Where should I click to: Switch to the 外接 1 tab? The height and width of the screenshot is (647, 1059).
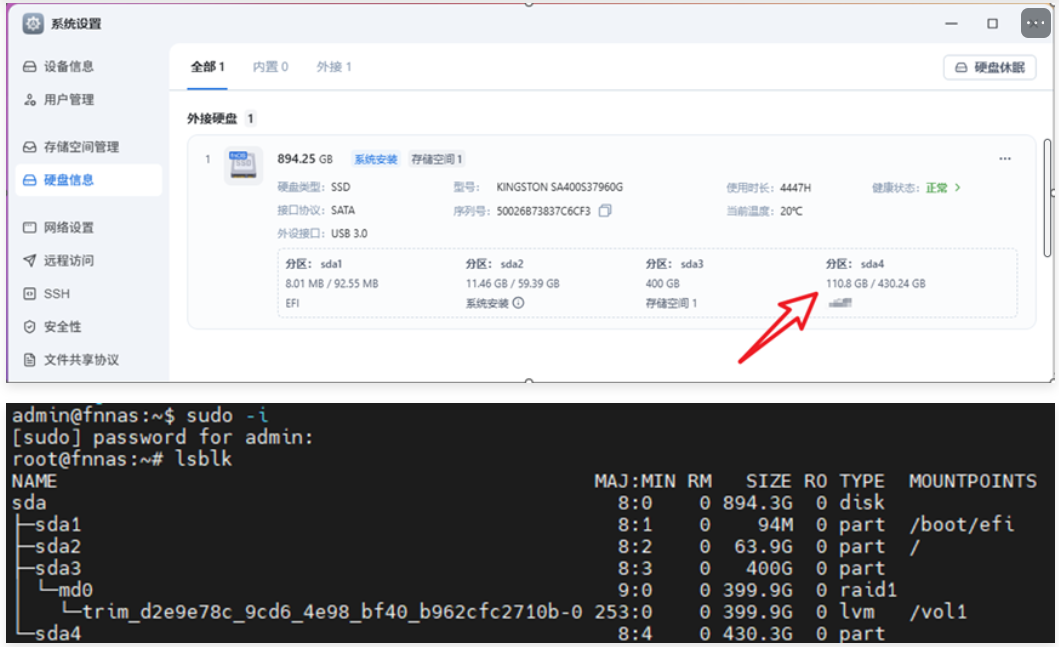(334, 67)
